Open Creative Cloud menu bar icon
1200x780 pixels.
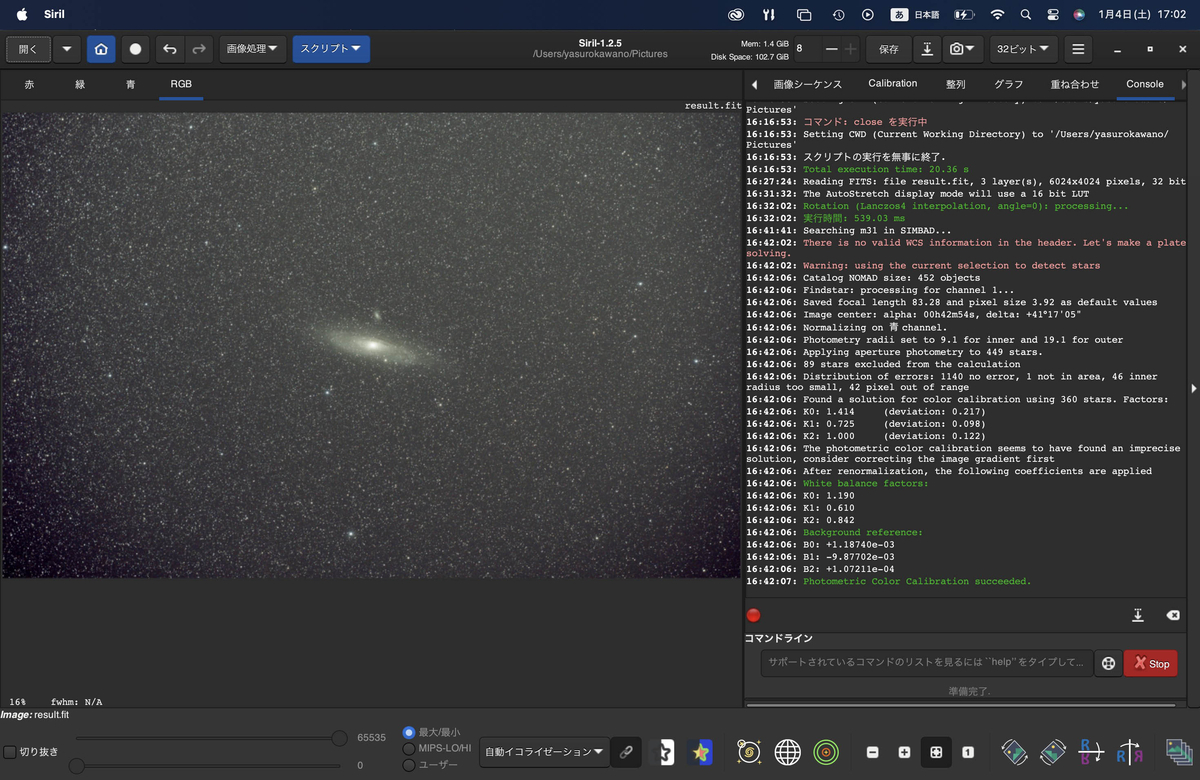737,14
